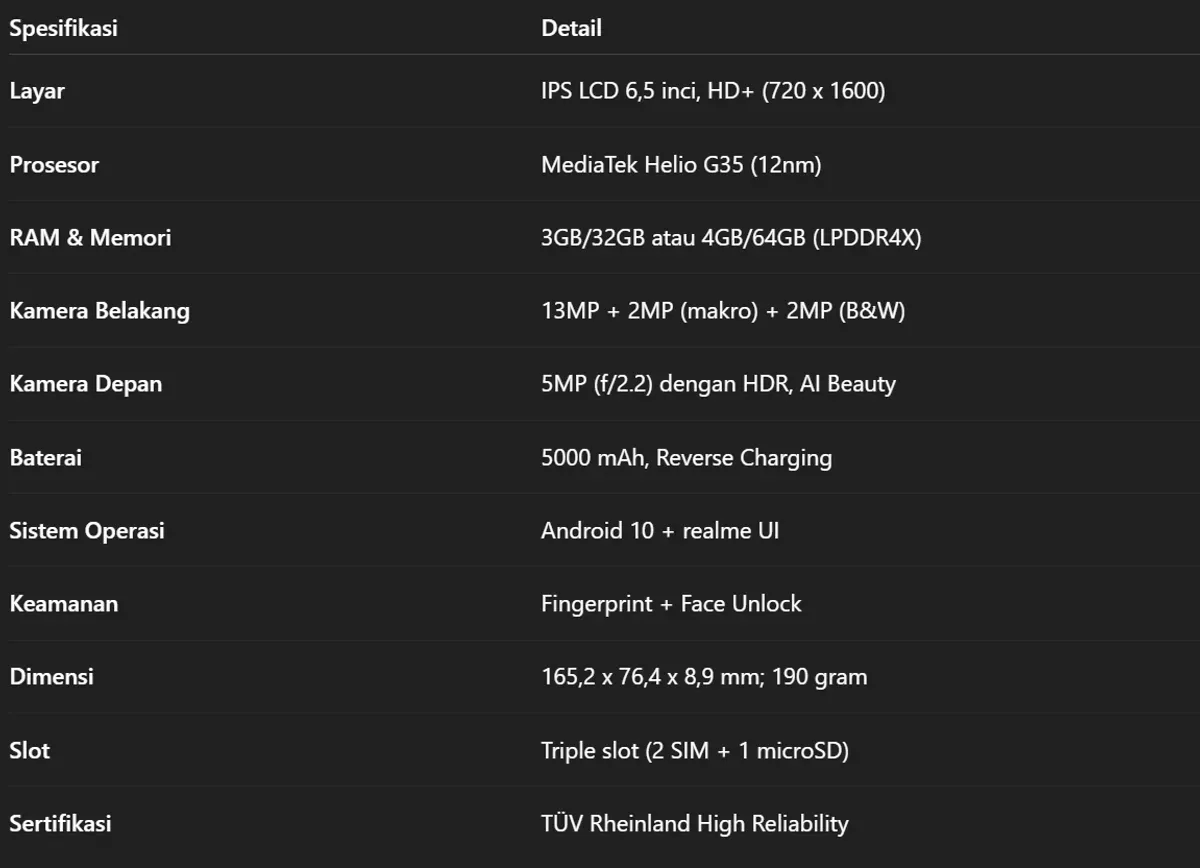This screenshot has height=868, width=1200.
Task: Click "5000 mAh, Reverse Charging" cell
Action: point(686,457)
